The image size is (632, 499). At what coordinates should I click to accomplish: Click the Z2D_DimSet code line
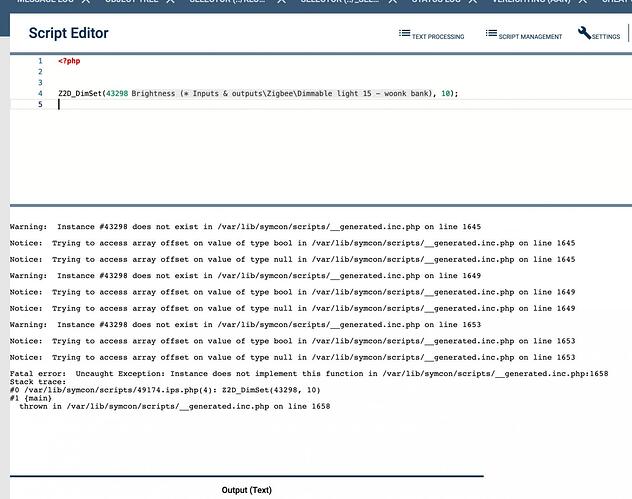click(258, 94)
